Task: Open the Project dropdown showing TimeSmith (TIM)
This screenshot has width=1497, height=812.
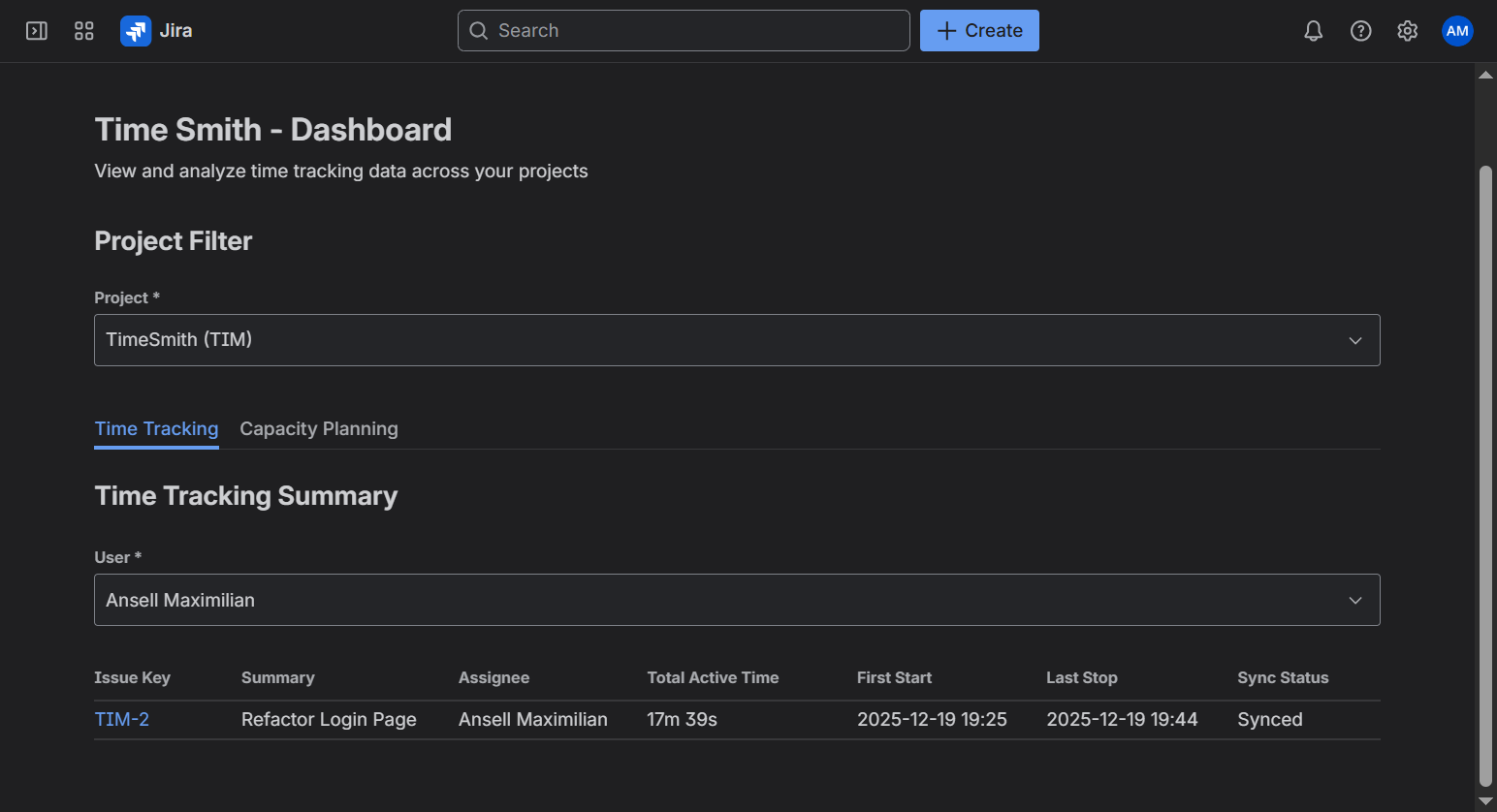Action: (x=737, y=340)
